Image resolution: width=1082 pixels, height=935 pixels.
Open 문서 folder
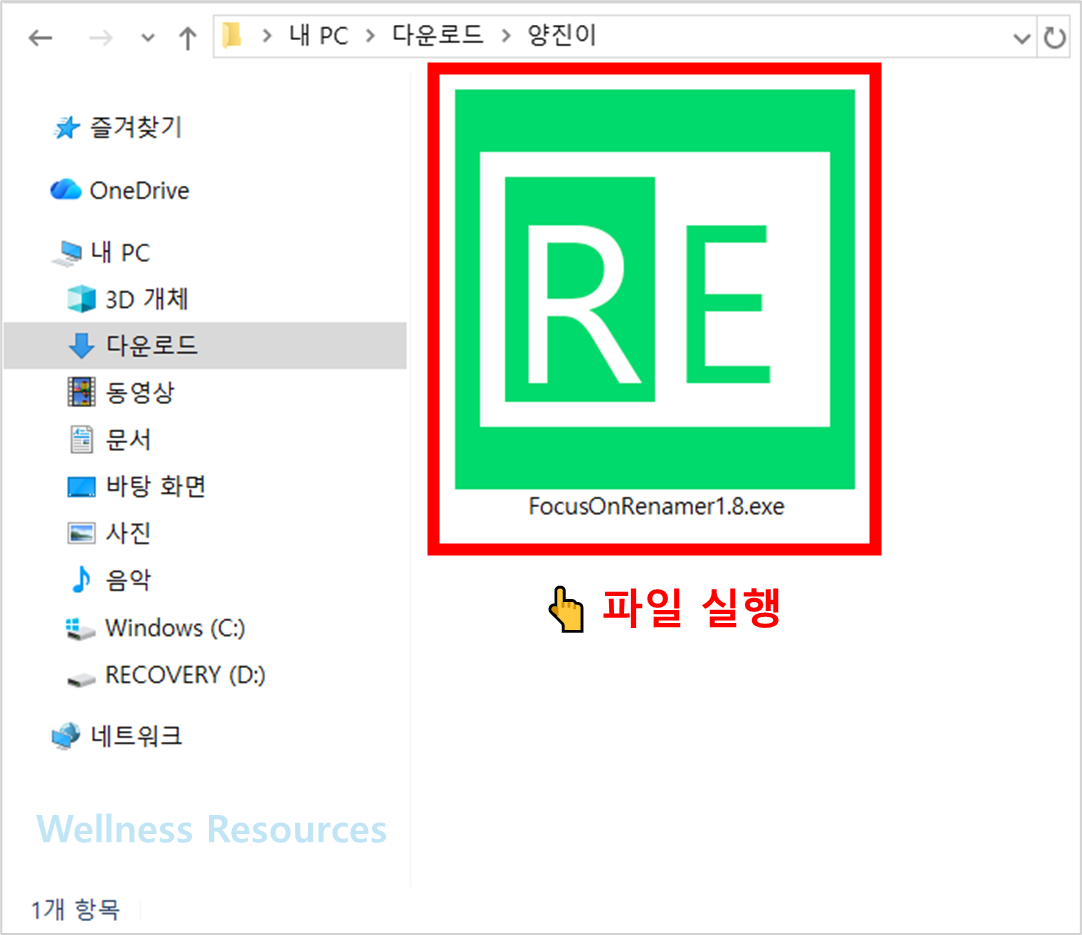click(128, 440)
